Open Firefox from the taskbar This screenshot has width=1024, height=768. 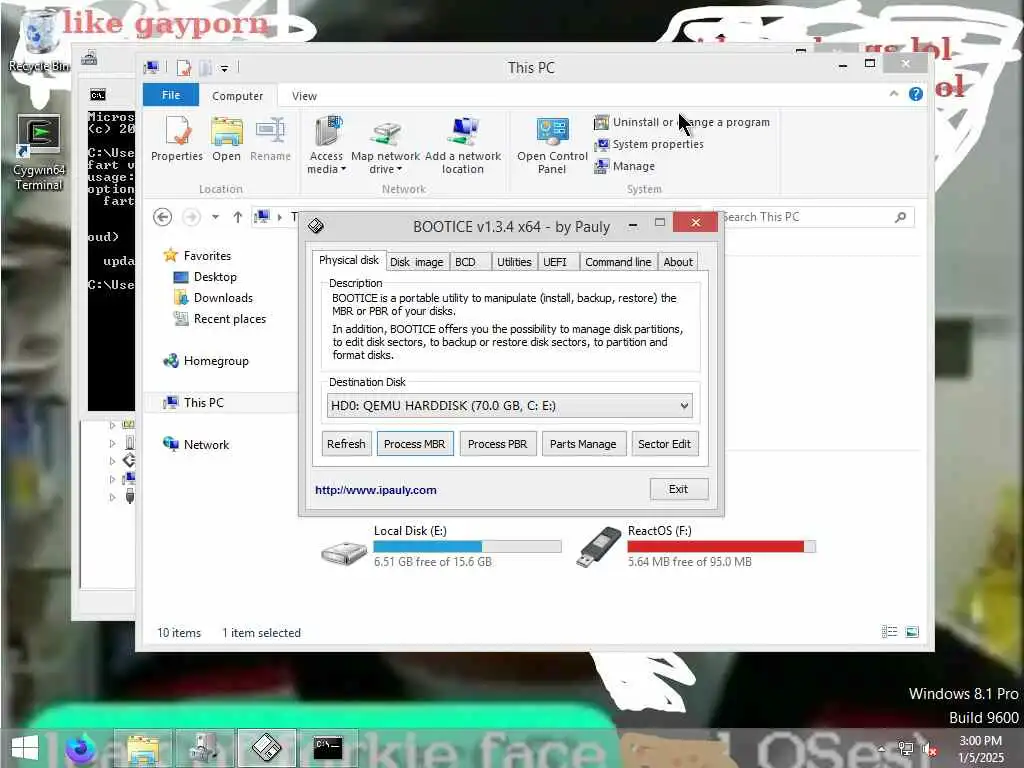[81, 748]
